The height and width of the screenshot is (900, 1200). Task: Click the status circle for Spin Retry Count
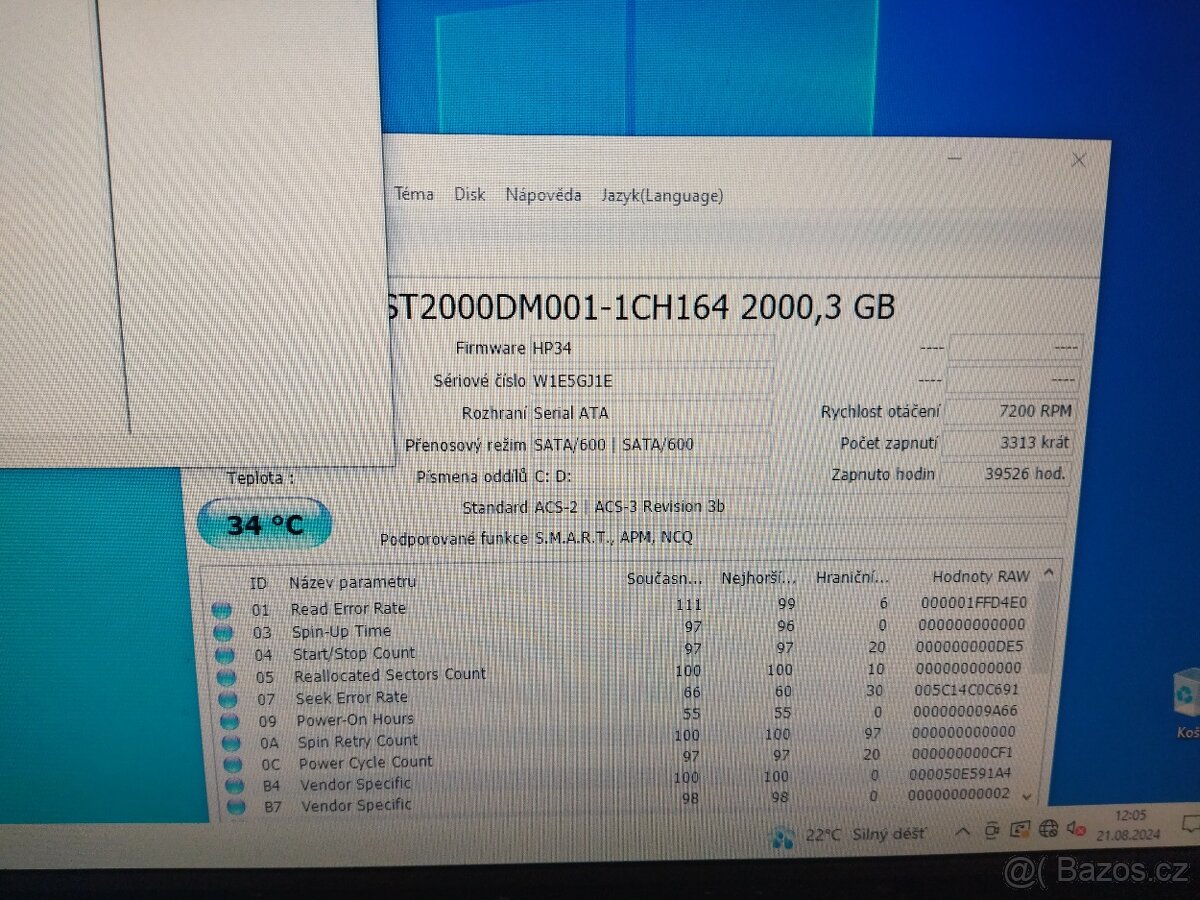pos(231,743)
